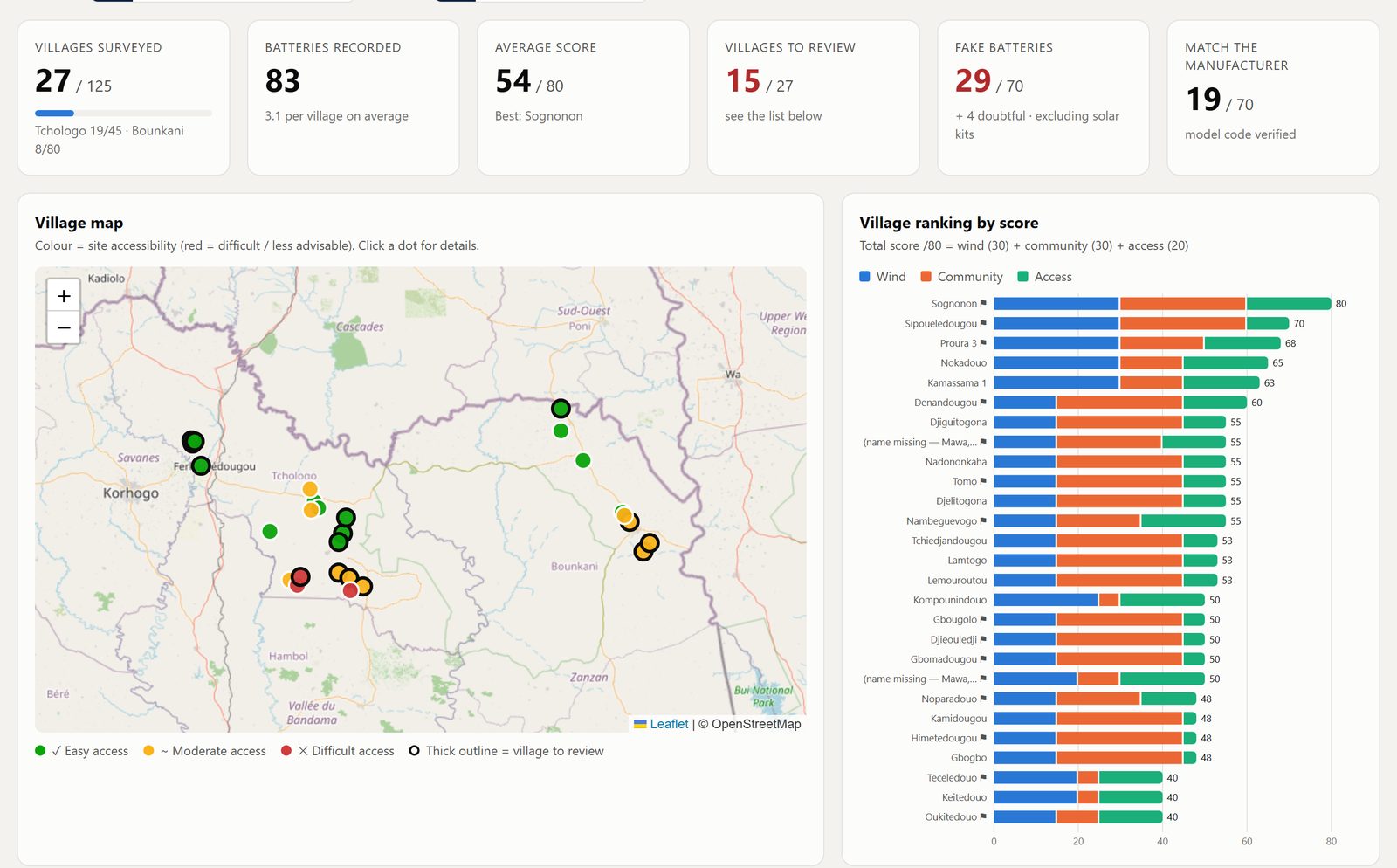Click the flag icon beside Proura 3
1397x868 pixels.
click(983, 343)
